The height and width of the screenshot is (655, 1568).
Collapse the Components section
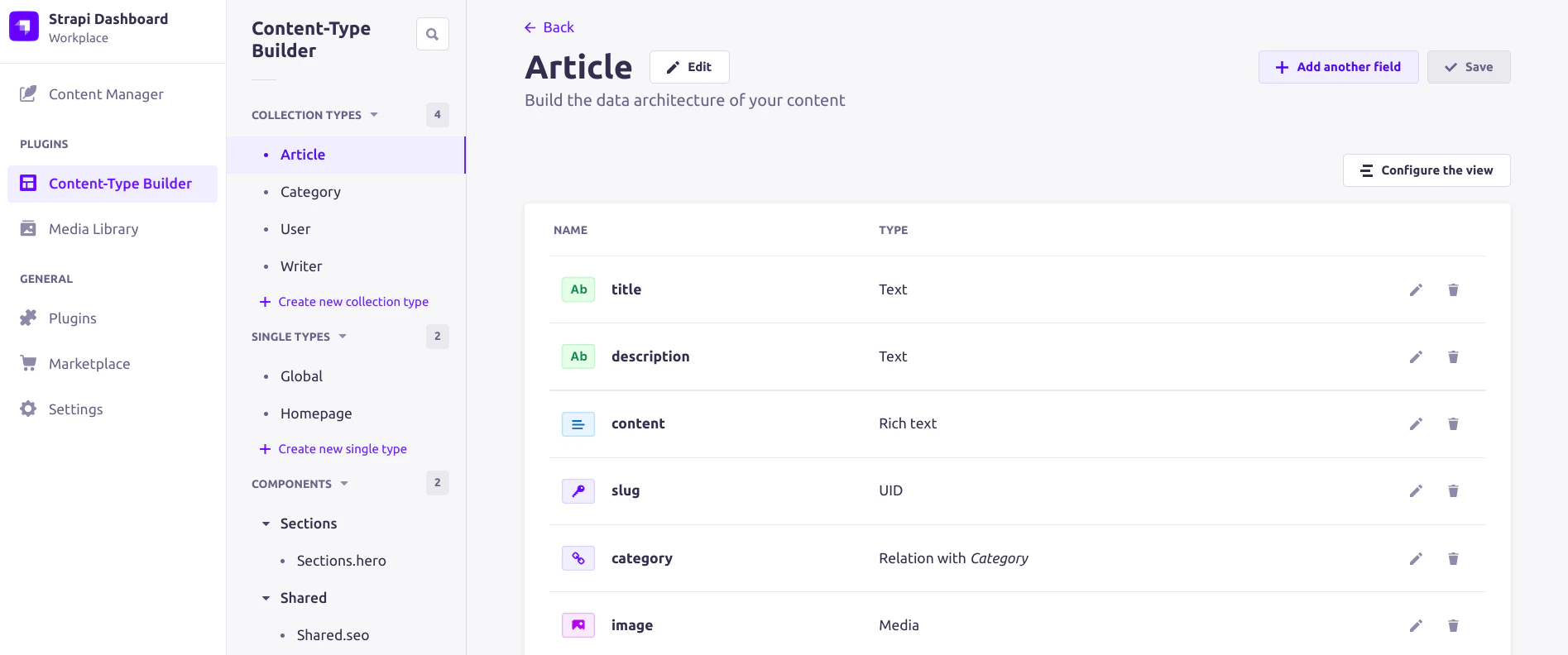(344, 484)
